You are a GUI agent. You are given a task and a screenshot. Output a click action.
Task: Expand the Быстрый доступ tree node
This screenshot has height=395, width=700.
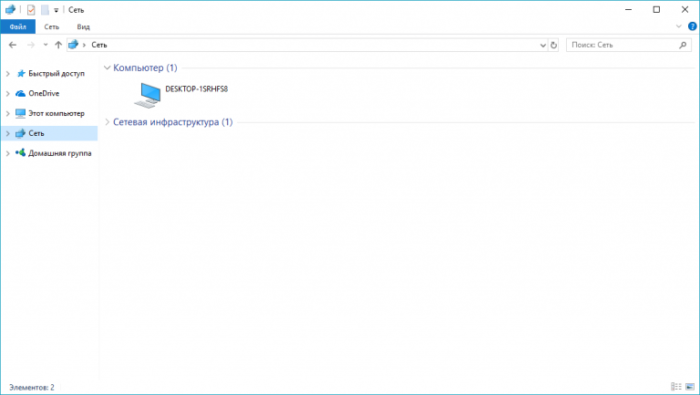pos(8,74)
